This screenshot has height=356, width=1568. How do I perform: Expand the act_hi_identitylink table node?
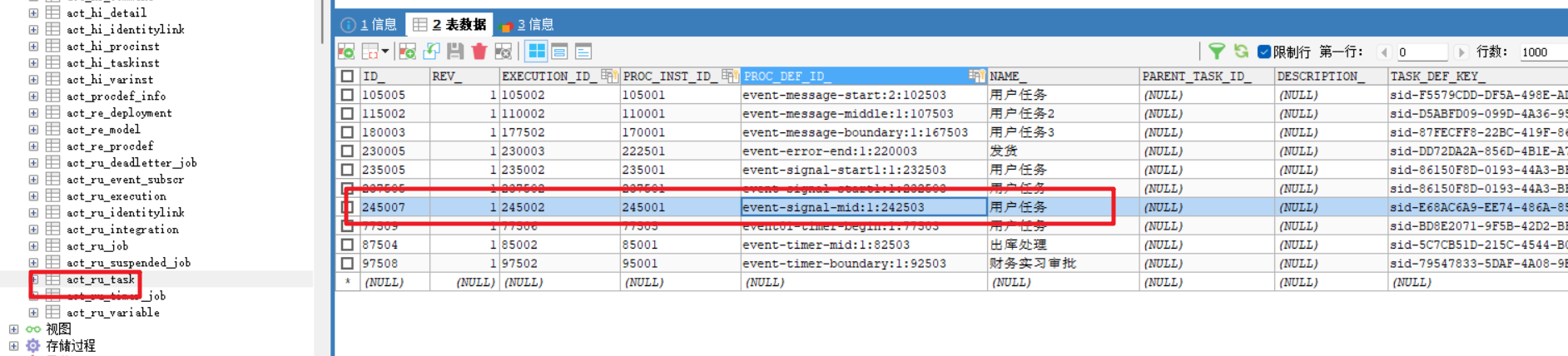33,29
